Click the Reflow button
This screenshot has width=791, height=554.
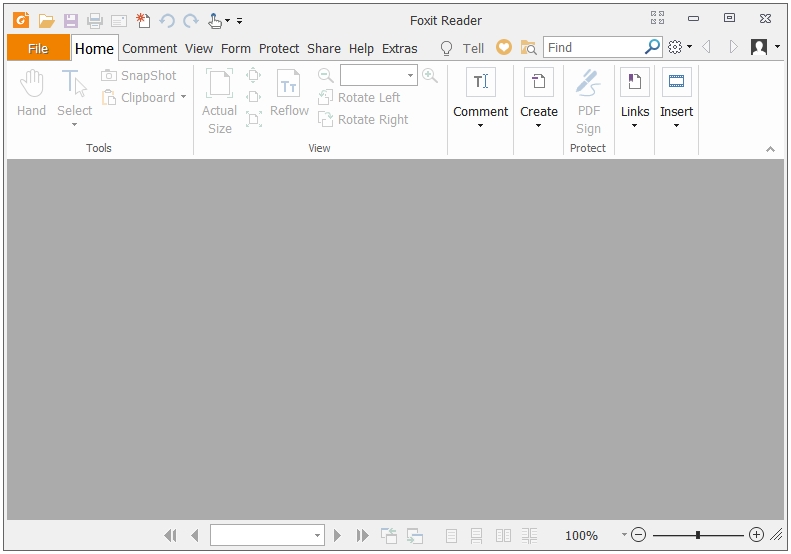coord(289,93)
